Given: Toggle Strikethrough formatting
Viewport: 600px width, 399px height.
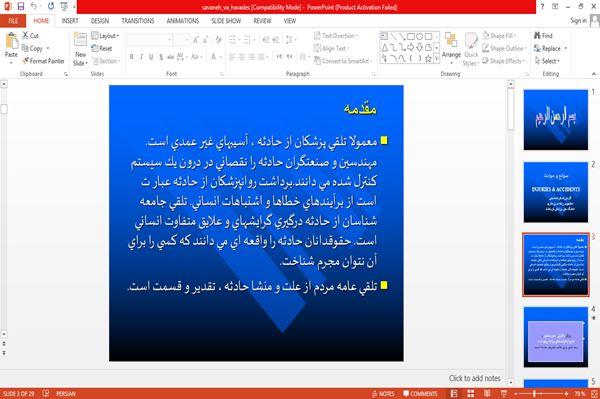Looking at the screenshot, I should coord(170,57).
